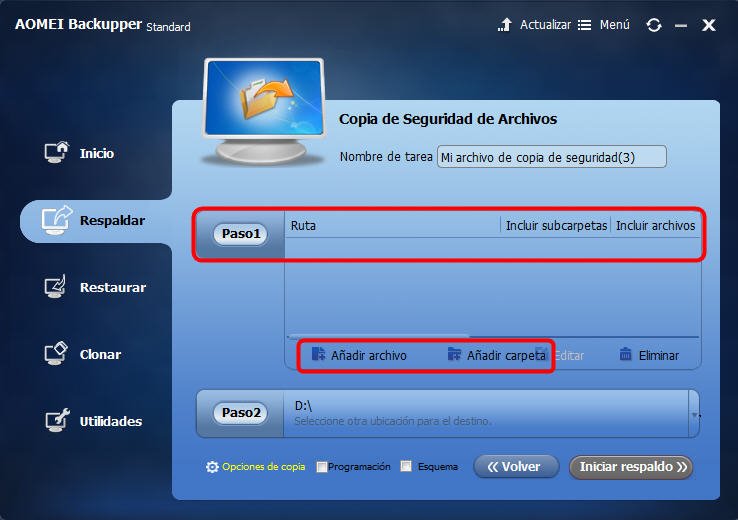
Task: Select the Respaldar backup sidebar icon
Action: point(56,220)
